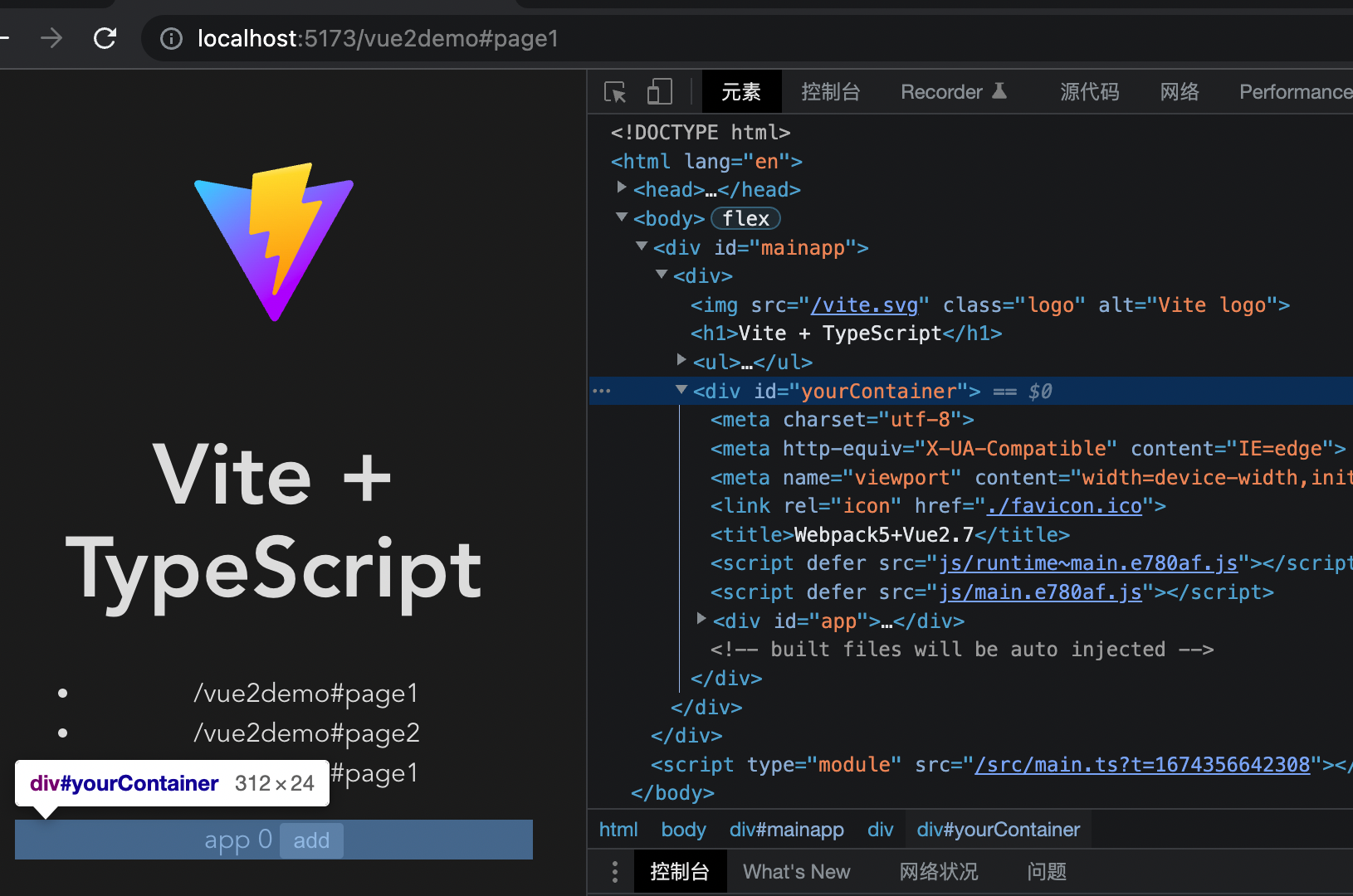Image resolution: width=1353 pixels, height=896 pixels.
Task: Select plain div in the breadcrumb bar
Action: 880,830
